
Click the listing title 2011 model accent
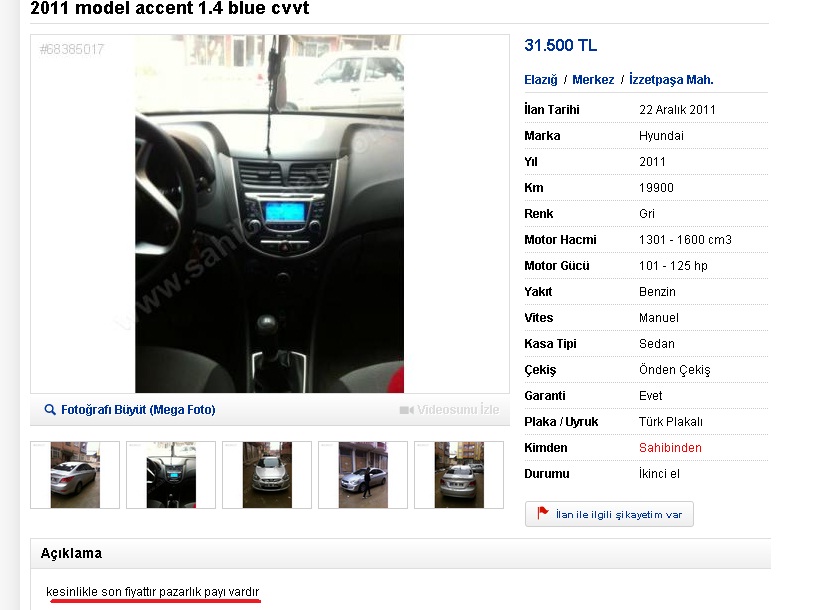pos(169,8)
